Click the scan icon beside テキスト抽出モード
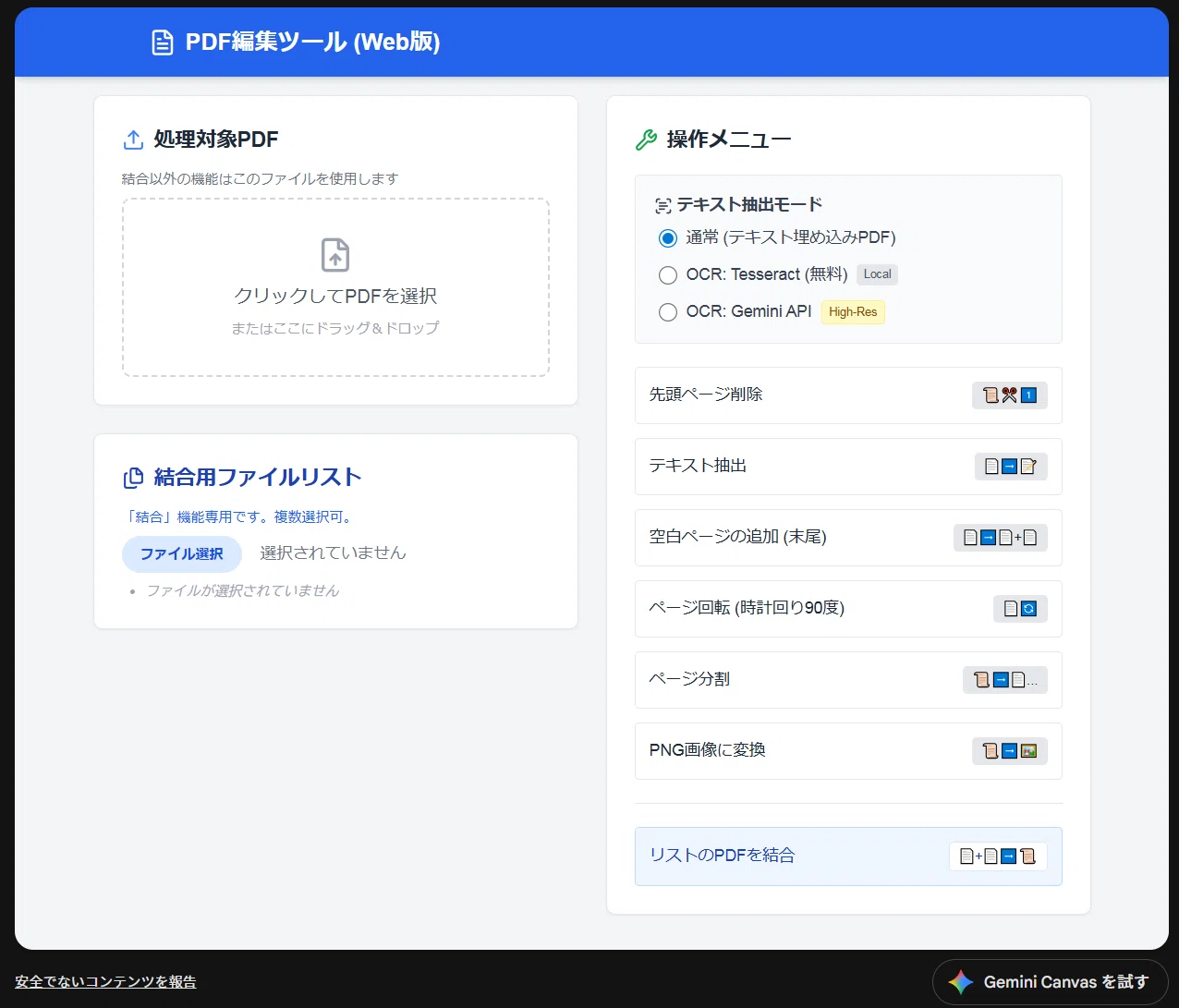1179x1008 pixels. (x=662, y=205)
